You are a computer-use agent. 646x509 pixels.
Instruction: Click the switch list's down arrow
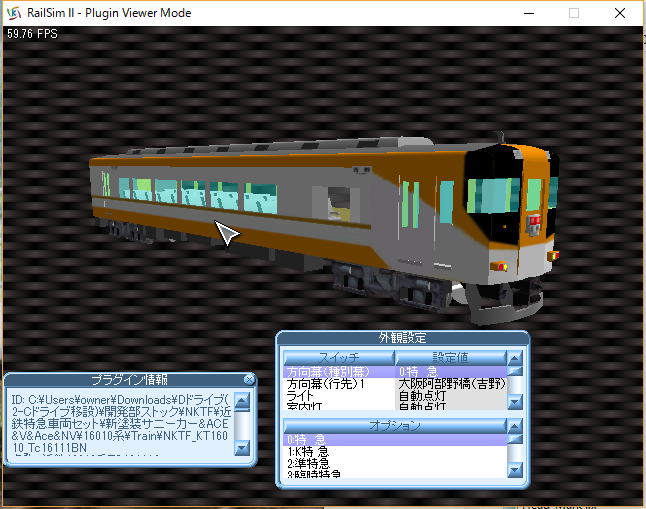(x=515, y=402)
